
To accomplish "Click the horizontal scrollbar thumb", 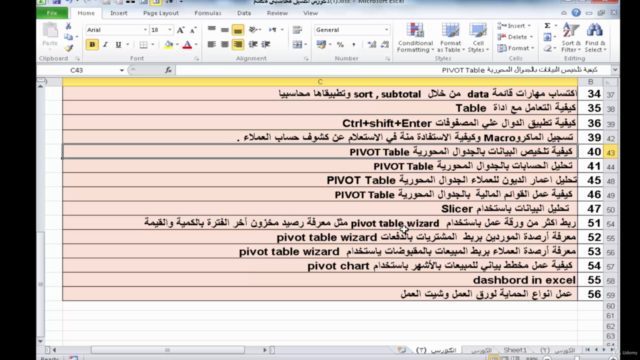I will pyautogui.click(x=167, y=350).
